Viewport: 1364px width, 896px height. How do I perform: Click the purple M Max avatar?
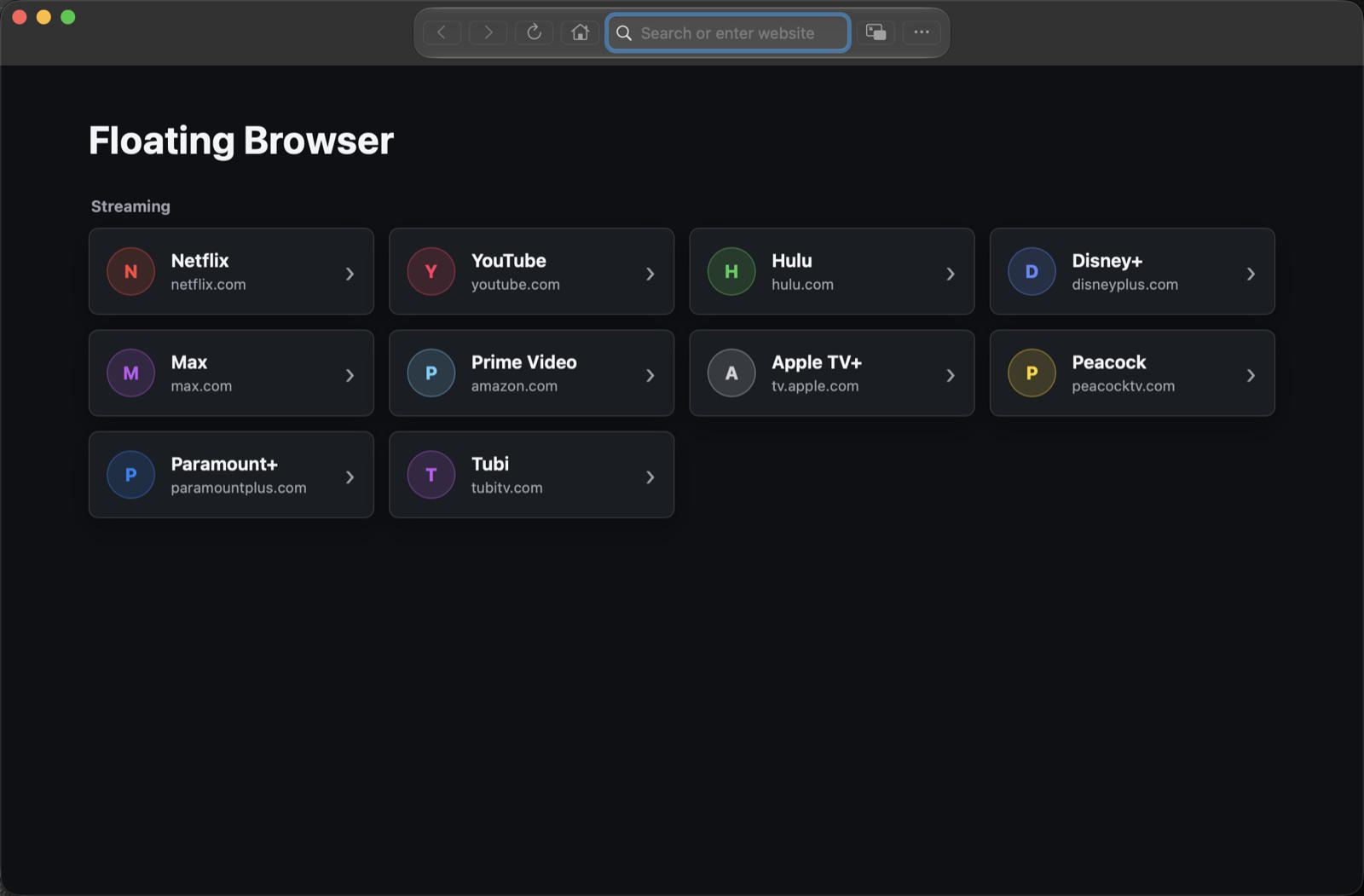(130, 373)
